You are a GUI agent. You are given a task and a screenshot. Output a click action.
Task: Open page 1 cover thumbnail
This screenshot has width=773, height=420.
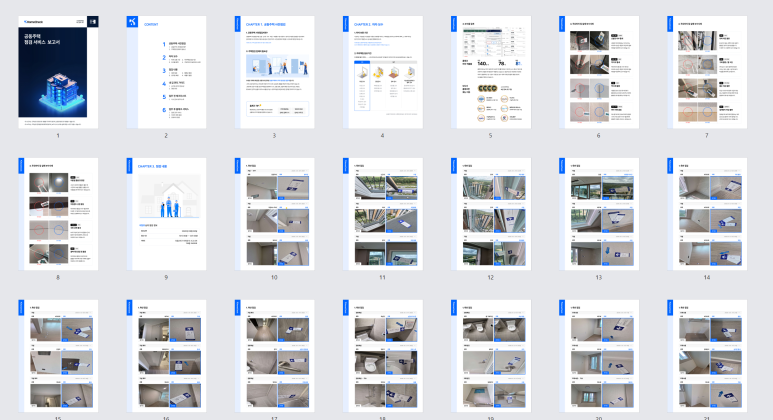[58, 72]
